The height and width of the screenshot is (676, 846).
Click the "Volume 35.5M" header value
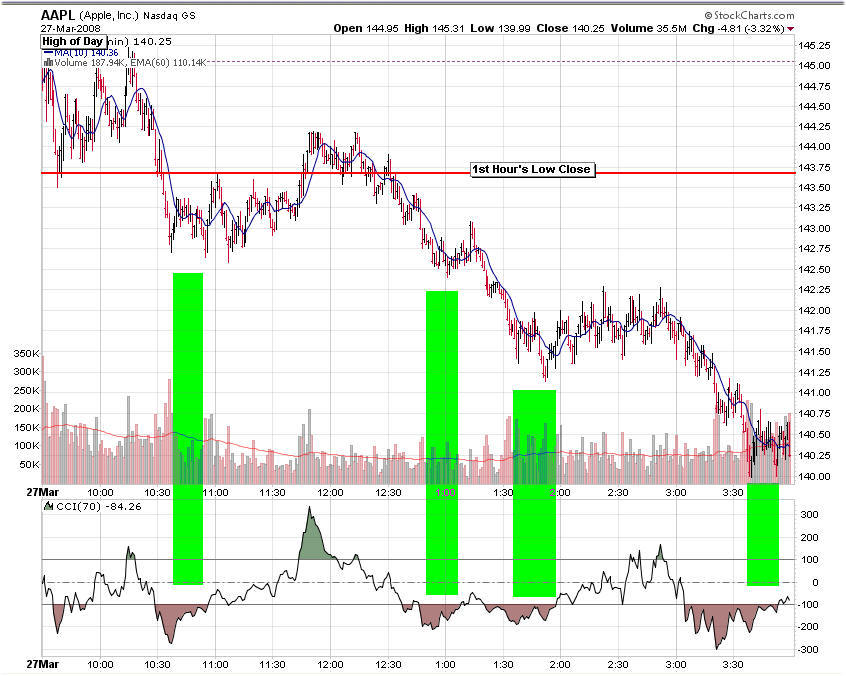(649, 29)
